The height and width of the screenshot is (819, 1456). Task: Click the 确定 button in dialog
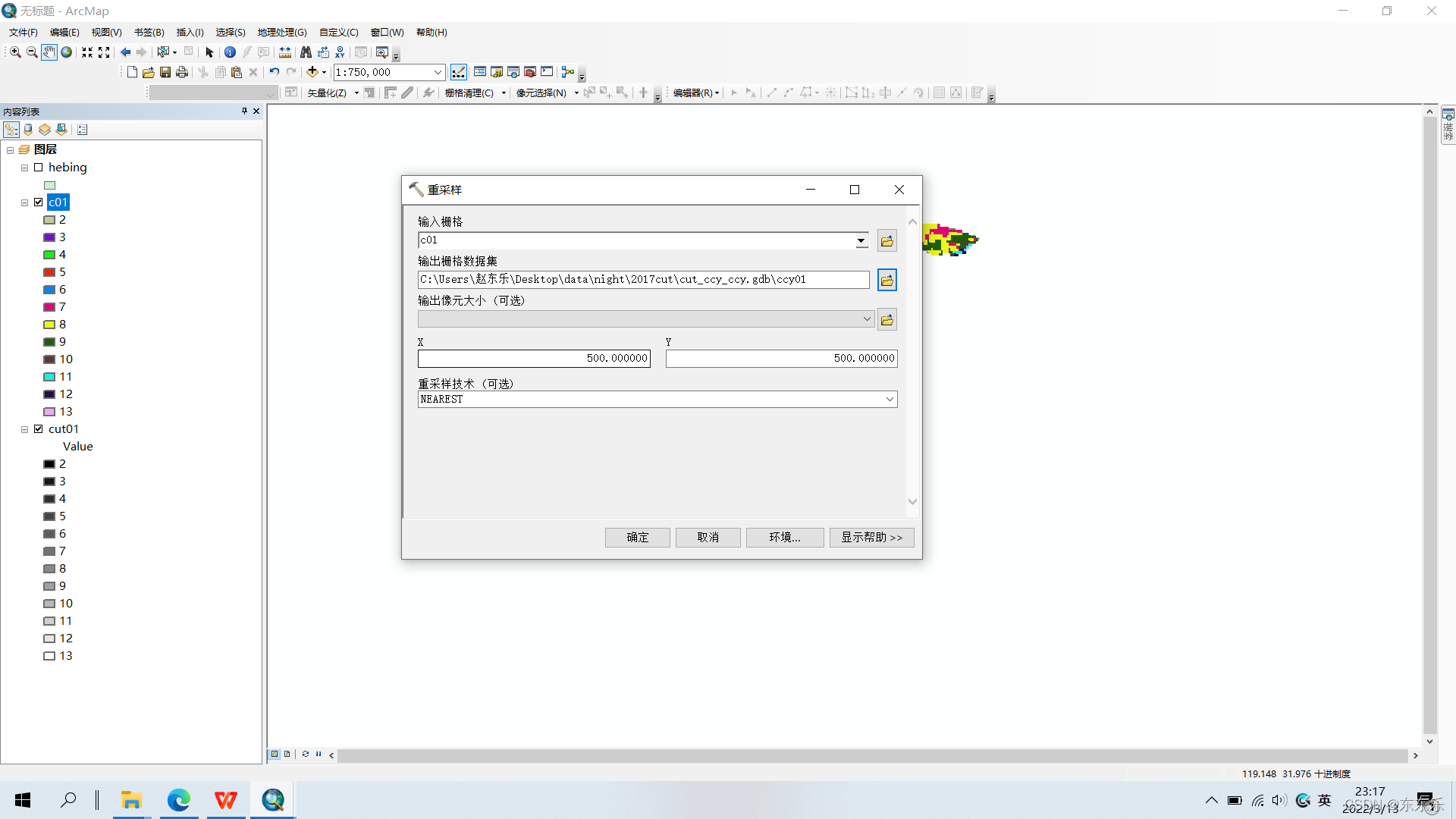pyautogui.click(x=637, y=537)
